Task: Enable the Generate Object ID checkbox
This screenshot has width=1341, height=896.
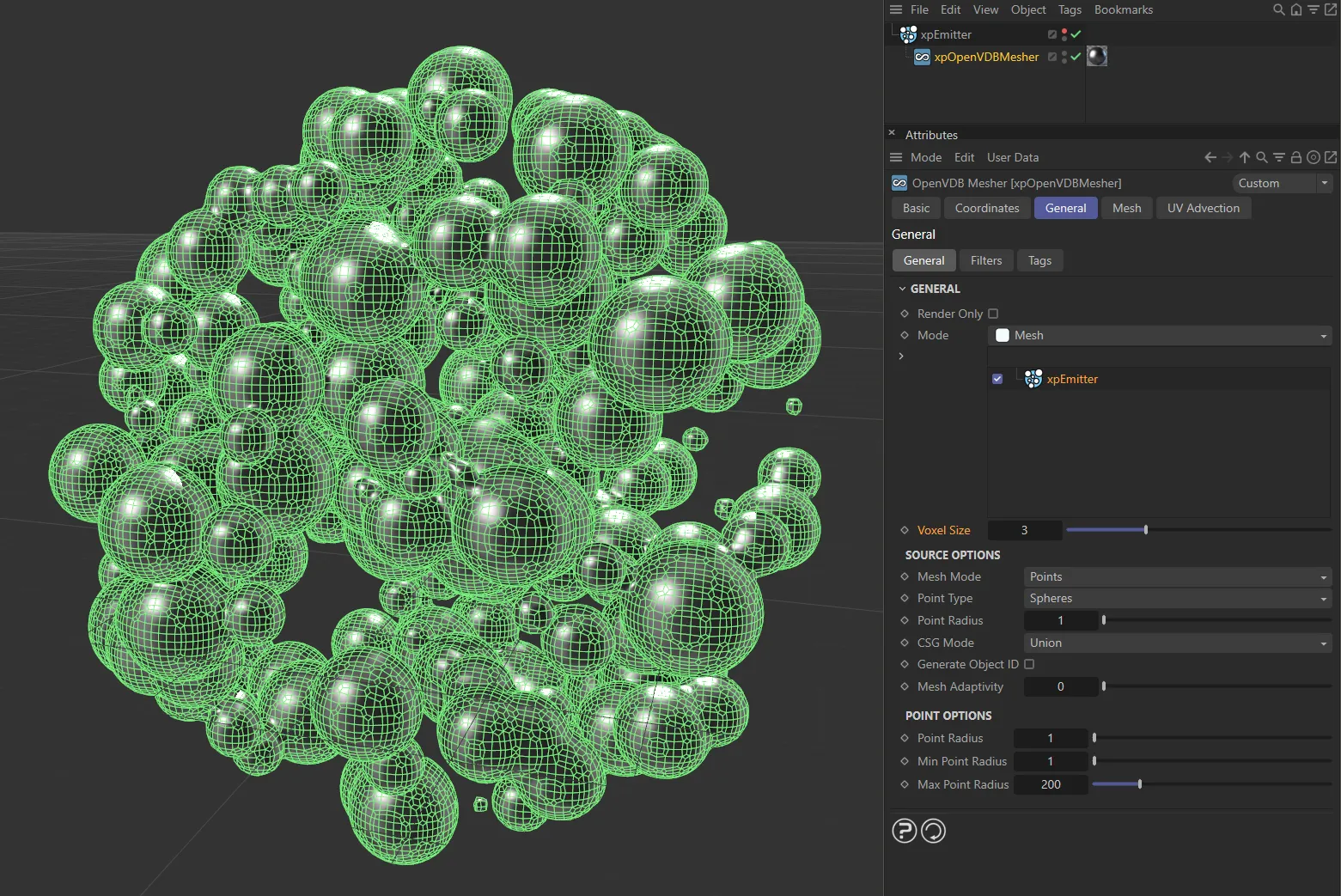Action: pos(1029,664)
